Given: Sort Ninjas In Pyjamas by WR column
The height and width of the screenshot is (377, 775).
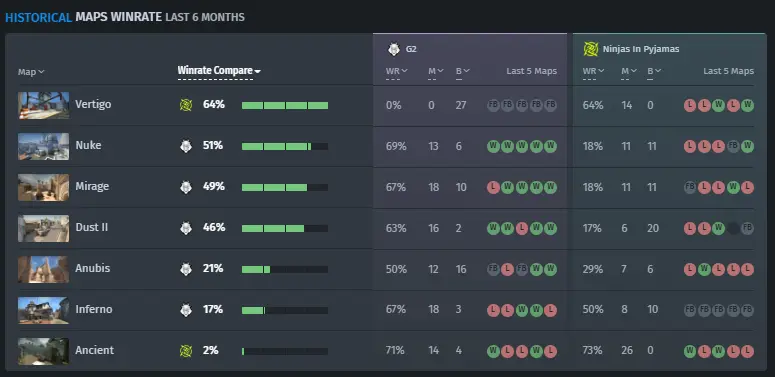Looking at the screenshot, I should 593,71.
